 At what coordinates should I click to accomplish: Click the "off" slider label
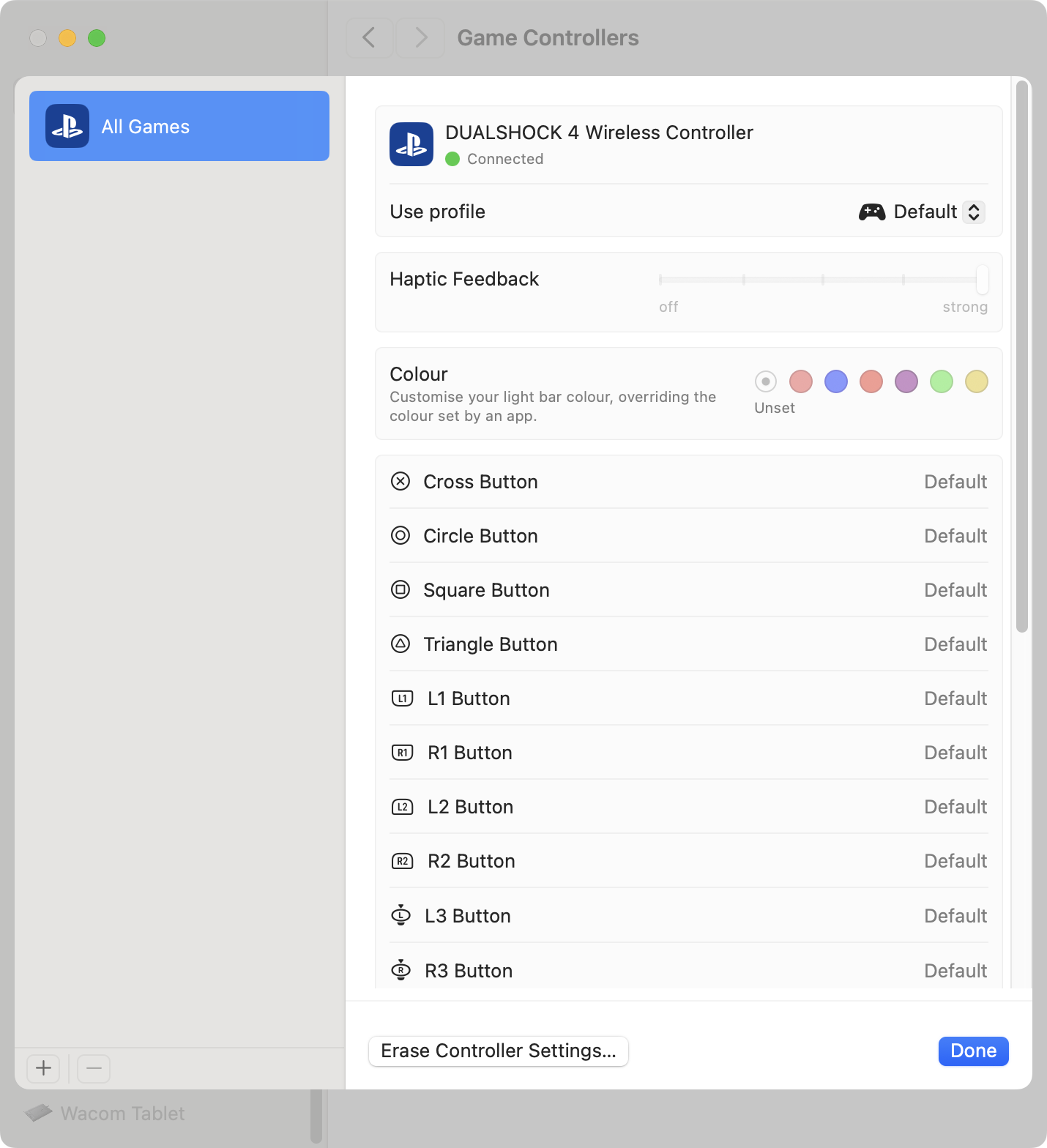(668, 307)
